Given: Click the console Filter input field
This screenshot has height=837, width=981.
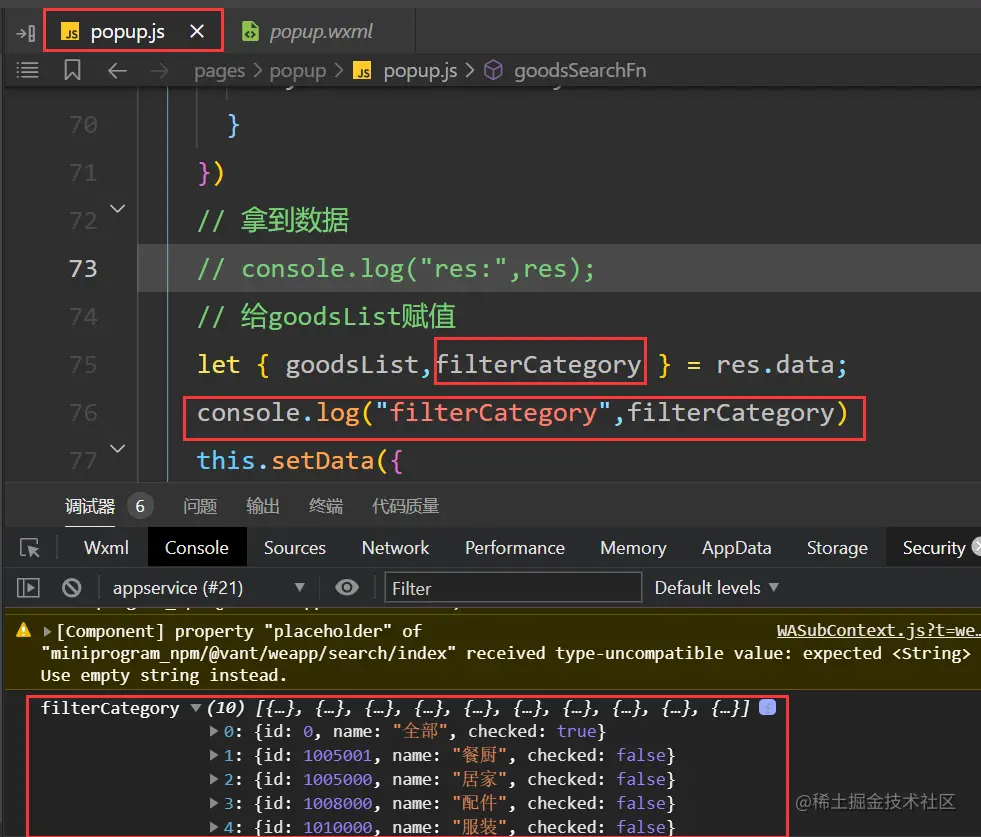Looking at the screenshot, I should (x=513, y=588).
